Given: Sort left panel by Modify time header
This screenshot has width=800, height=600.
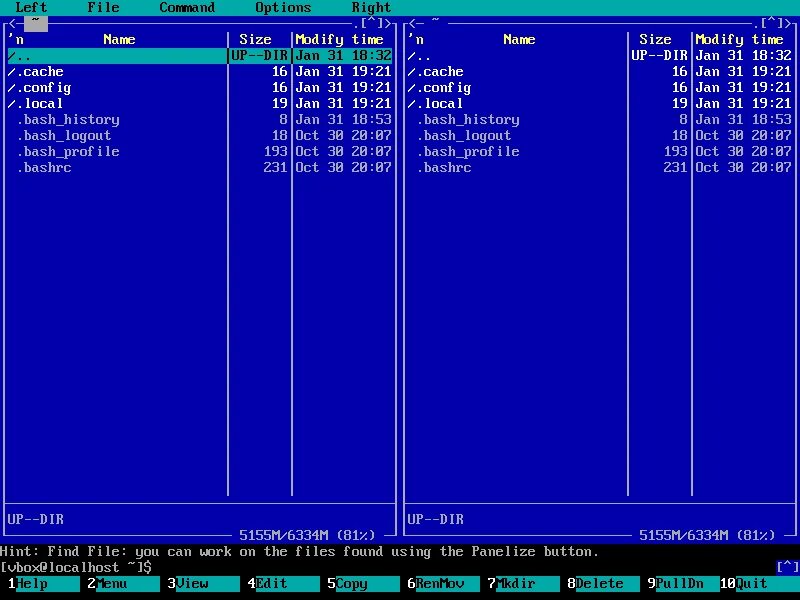Looking at the screenshot, I should (x=339, y=40).
